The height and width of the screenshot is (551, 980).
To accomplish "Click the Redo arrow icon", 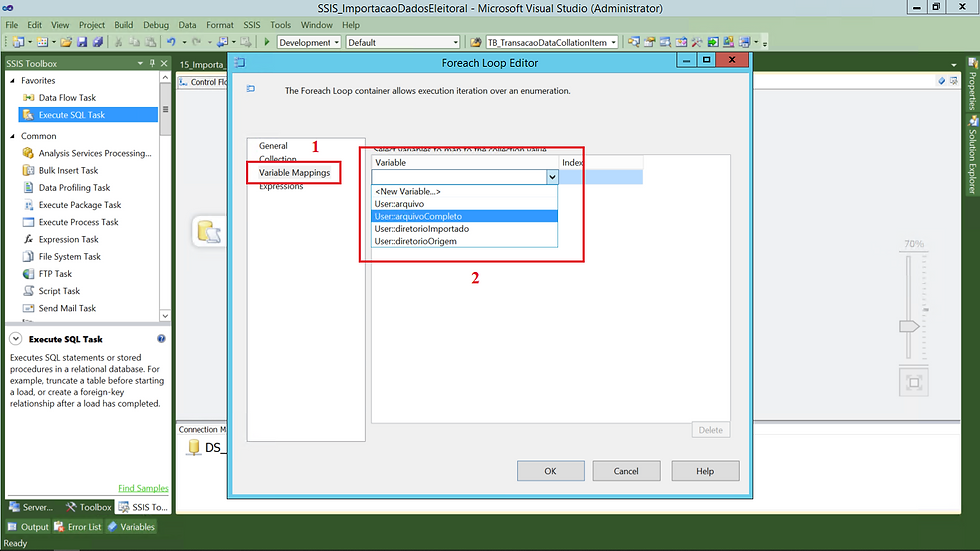I will click(x=196, y=42).
